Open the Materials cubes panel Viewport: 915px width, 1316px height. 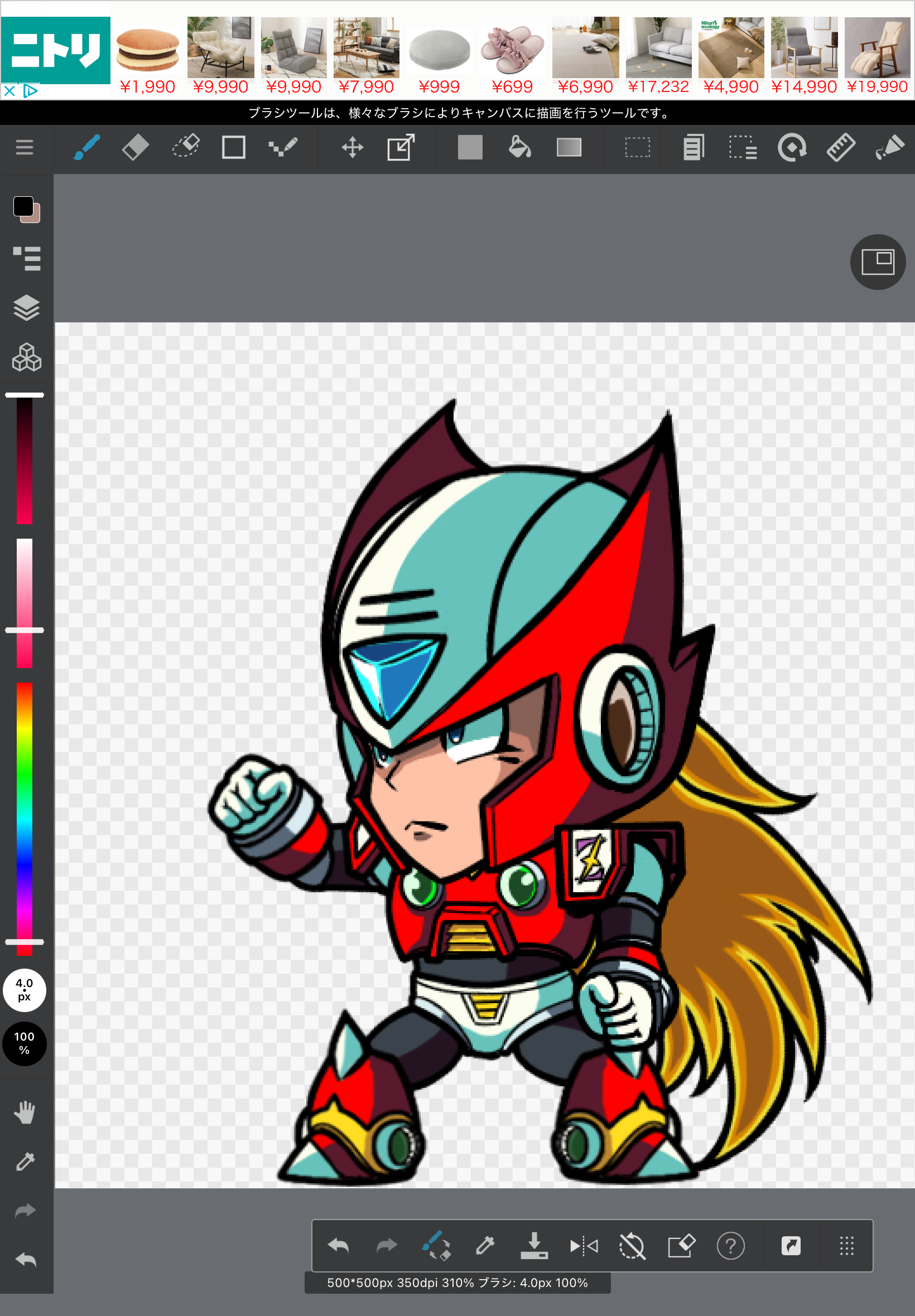pyautogui.click(x=26, y=357)
